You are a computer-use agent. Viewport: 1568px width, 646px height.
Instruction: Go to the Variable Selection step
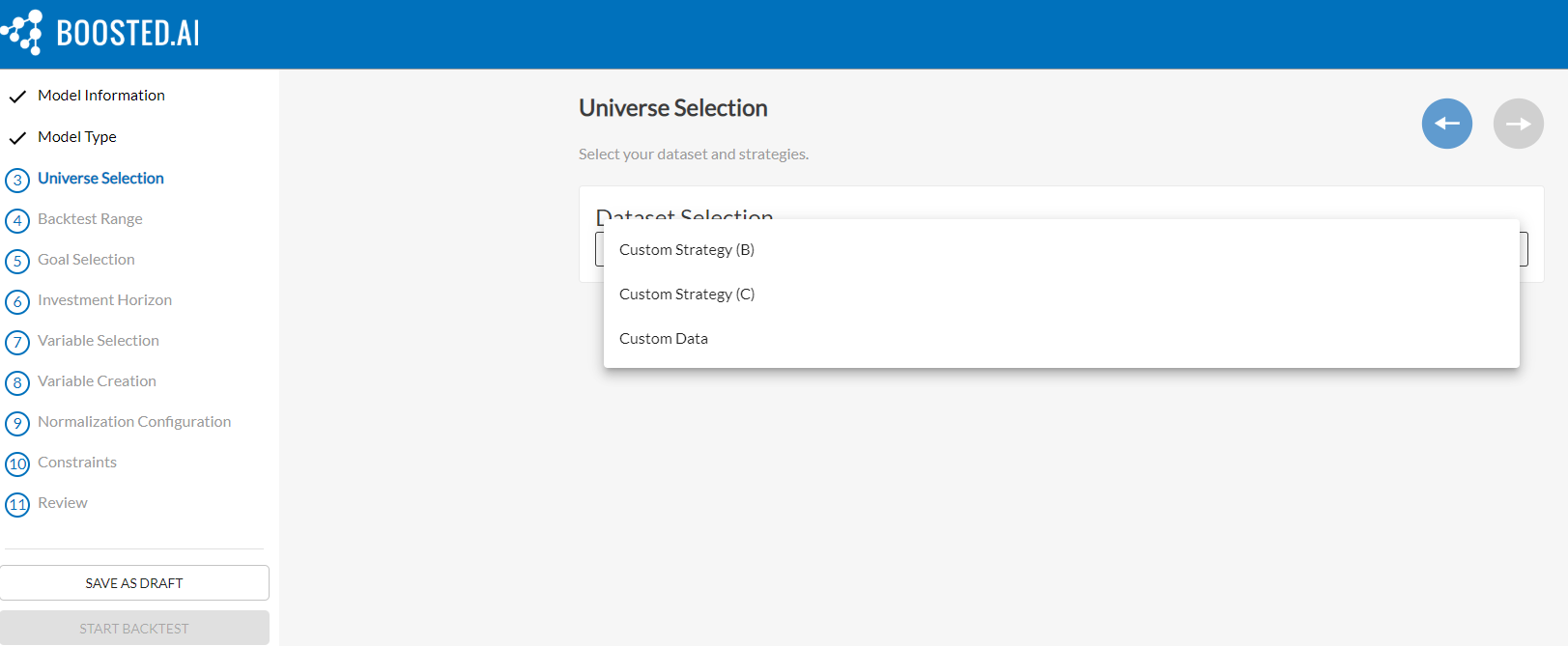coord(99,340)
